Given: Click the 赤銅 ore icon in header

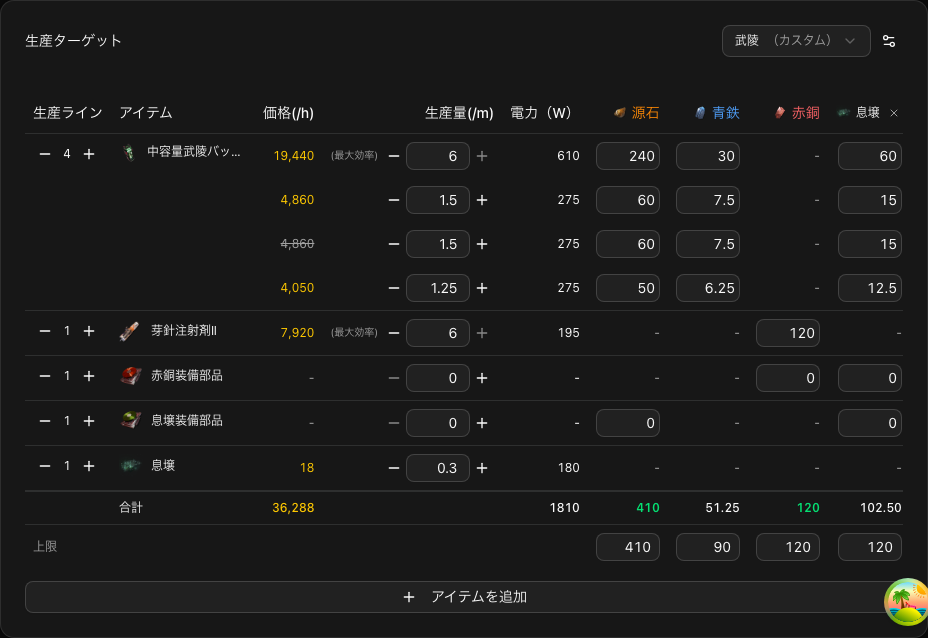Looking at the screenshot, I should pyautogui.click(x=780, y=112).
